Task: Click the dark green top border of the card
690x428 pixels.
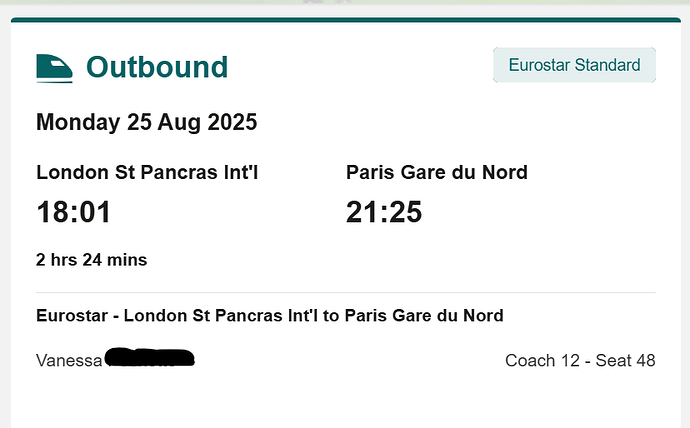Action: coord(345,19)
